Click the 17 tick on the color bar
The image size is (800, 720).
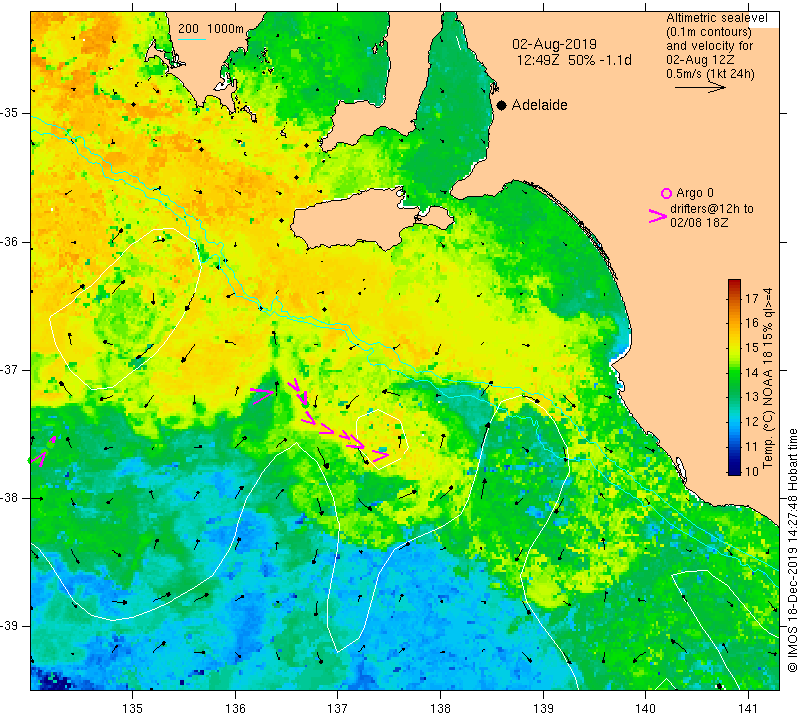point(752,298)
